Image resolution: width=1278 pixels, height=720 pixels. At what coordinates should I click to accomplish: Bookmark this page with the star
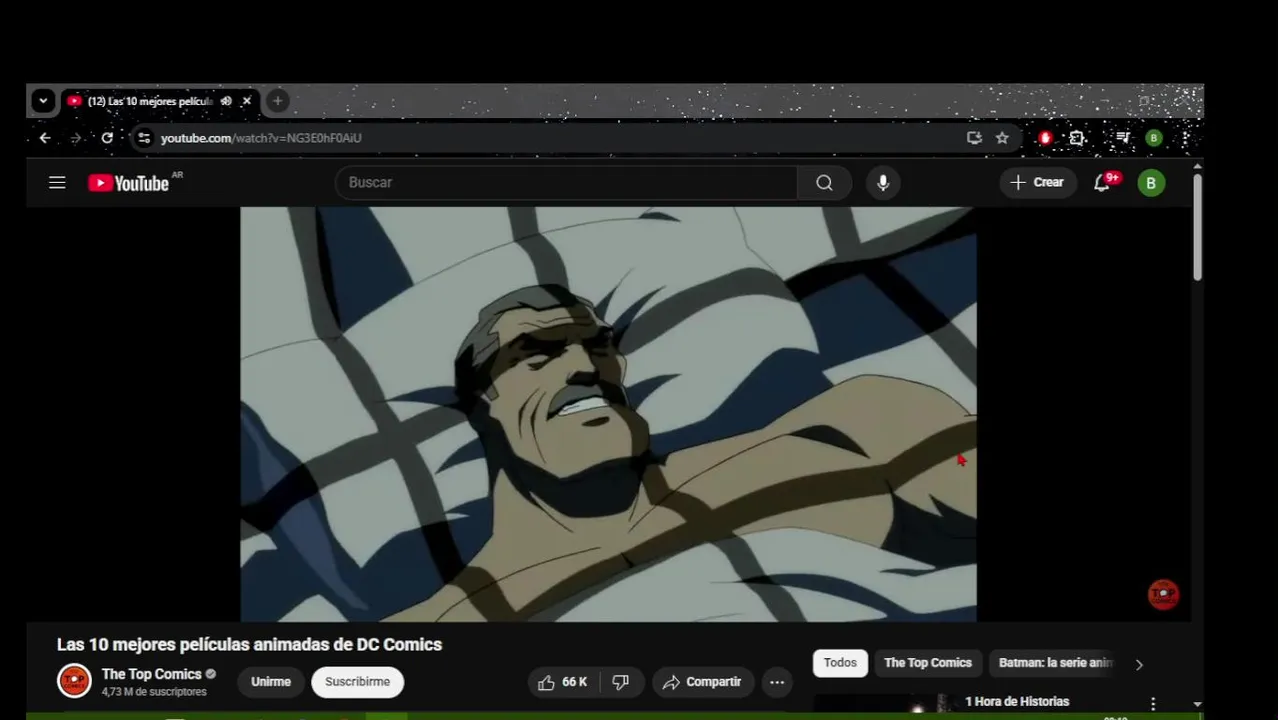[x=1002, y=138]
